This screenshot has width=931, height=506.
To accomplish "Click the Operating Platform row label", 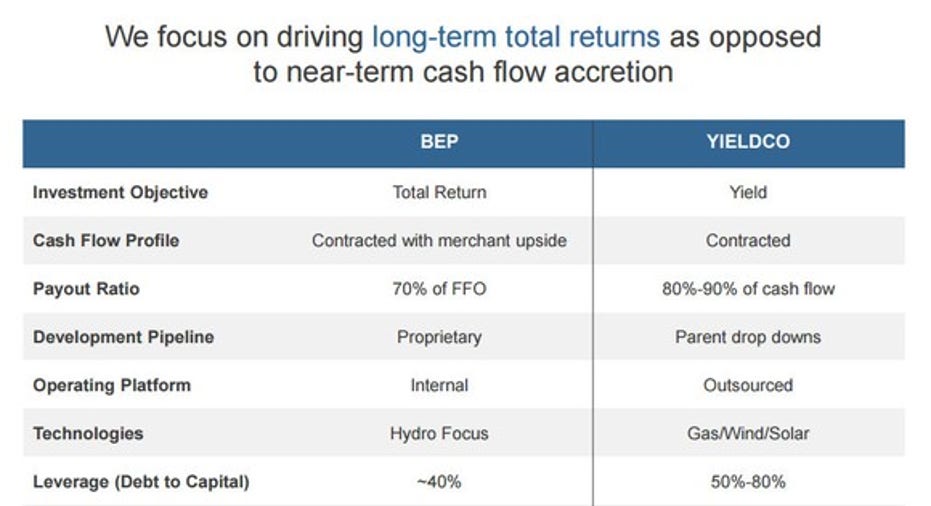I will point(111,385).
